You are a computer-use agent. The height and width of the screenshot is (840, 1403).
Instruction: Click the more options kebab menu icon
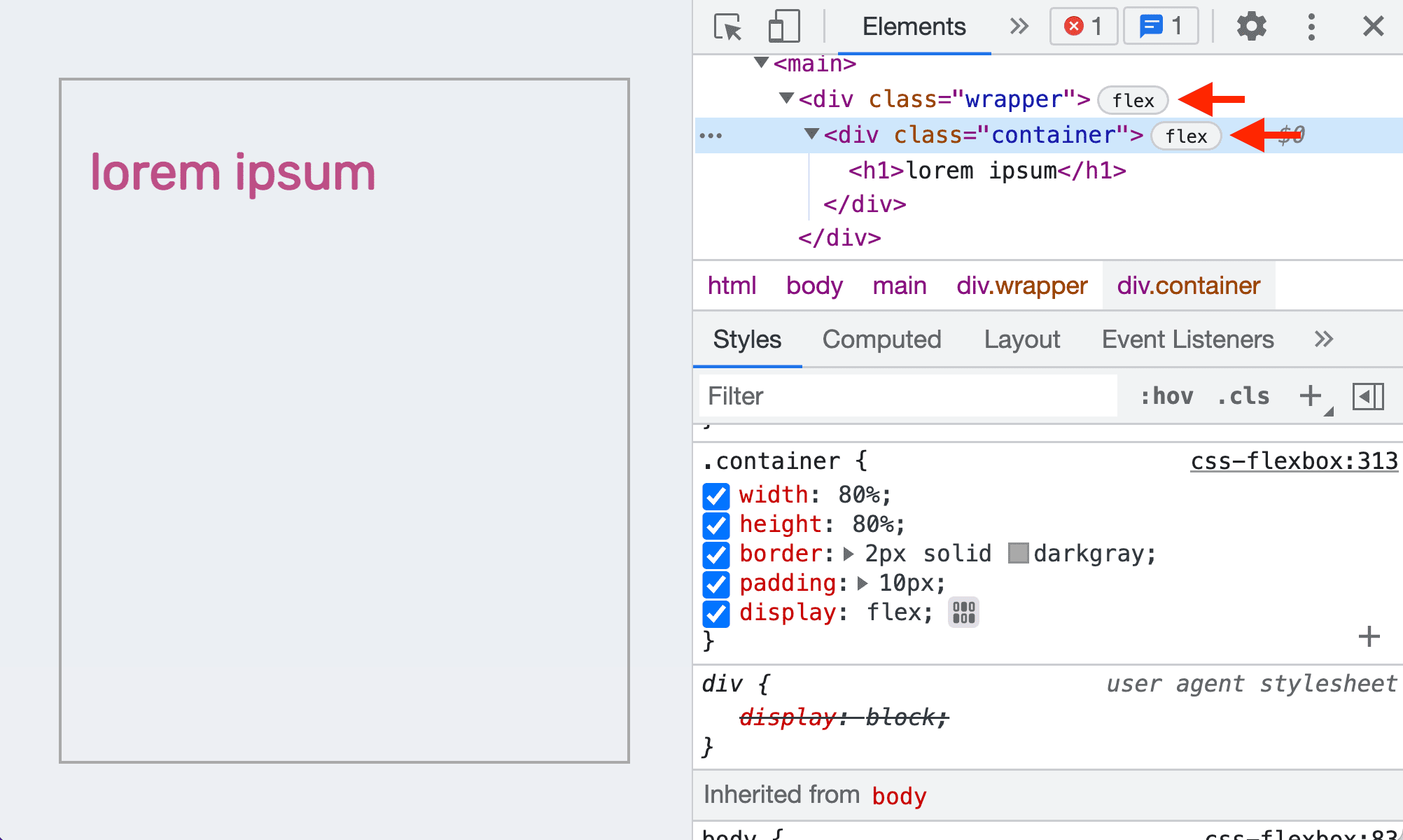tap(1311, 25)
